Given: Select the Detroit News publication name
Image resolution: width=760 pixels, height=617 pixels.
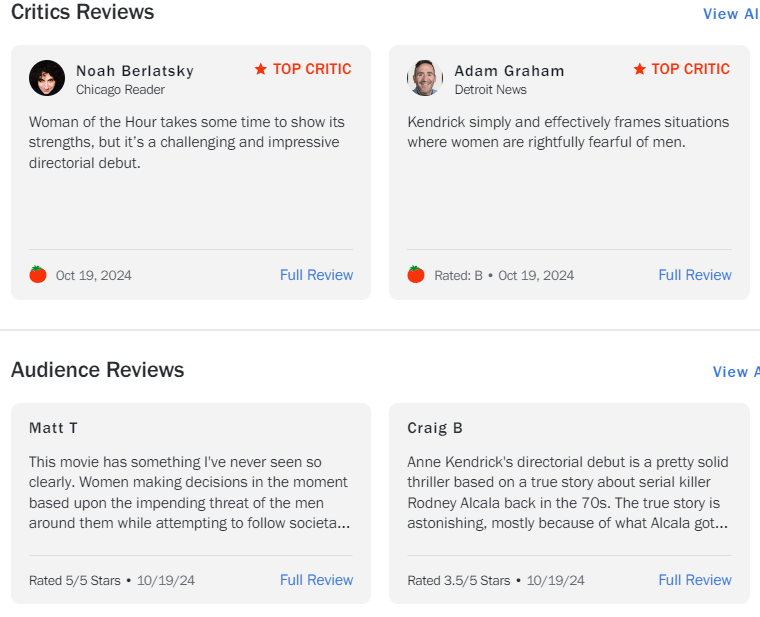Looking at the screenshot, I should pyautogui.click(x=490, y=90).
